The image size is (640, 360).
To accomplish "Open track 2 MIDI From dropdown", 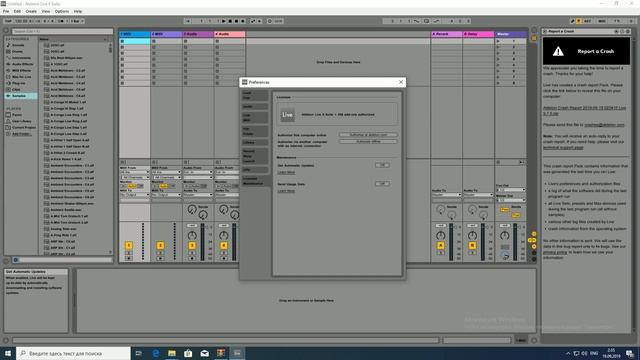I will (167, 172).
